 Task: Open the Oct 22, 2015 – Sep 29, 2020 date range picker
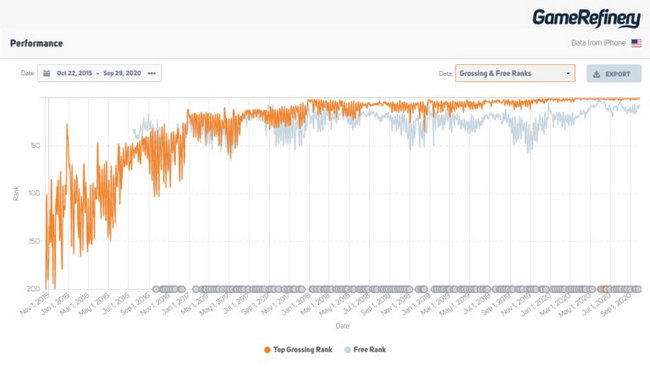click(x=99, y=73)
